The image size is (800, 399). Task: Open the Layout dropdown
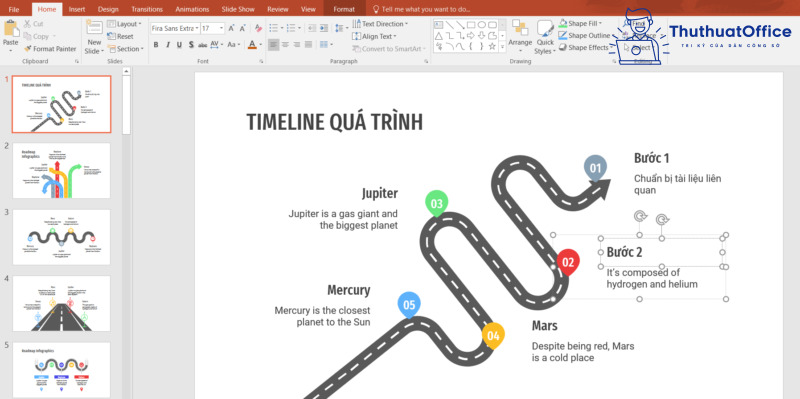[124, 24]
